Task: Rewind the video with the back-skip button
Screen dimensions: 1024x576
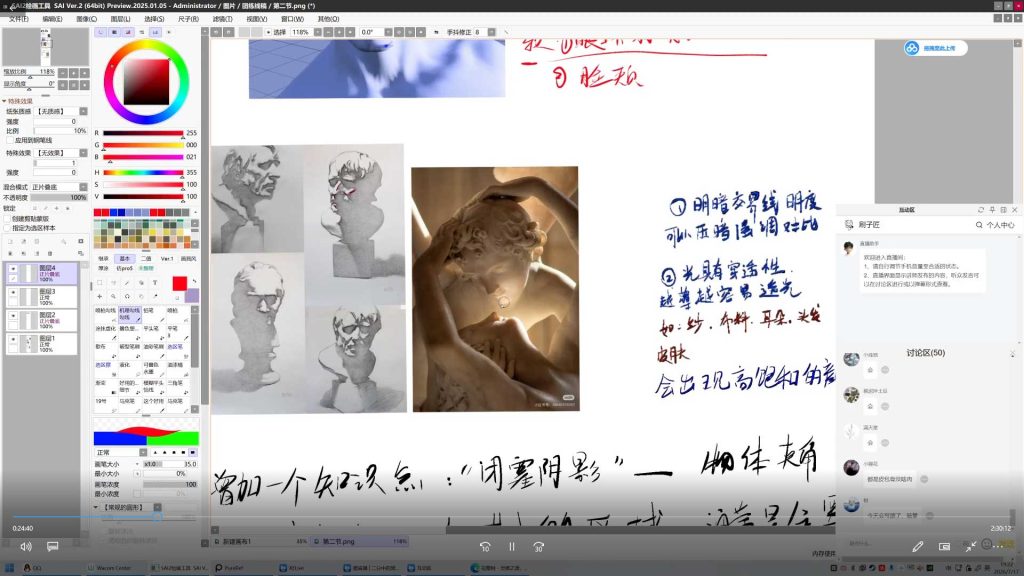Action: point(485,547)
